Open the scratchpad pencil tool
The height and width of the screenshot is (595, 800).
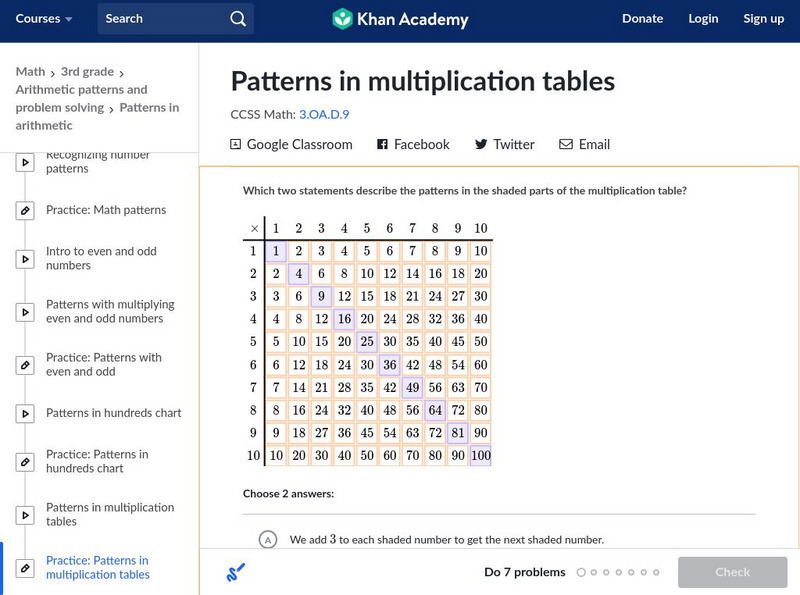pyautogui.click(x=235, y=572)
